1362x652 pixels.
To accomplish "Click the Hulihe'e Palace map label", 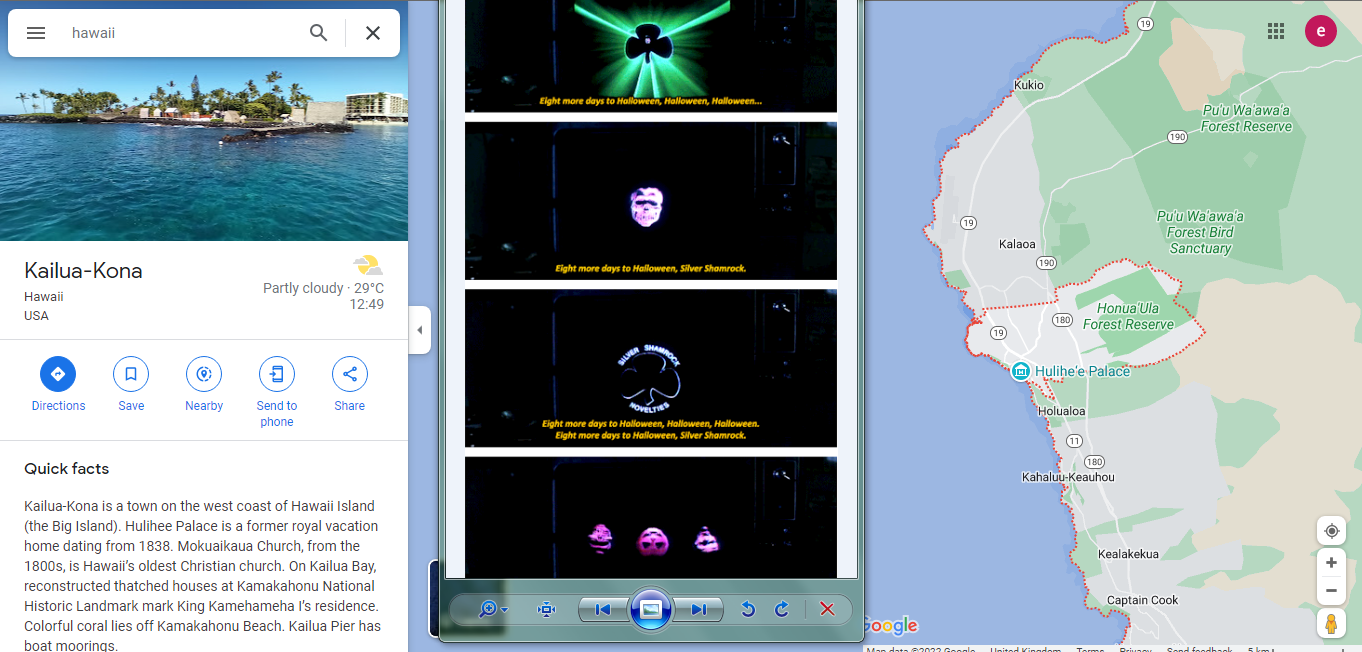I will (1082, 371).
